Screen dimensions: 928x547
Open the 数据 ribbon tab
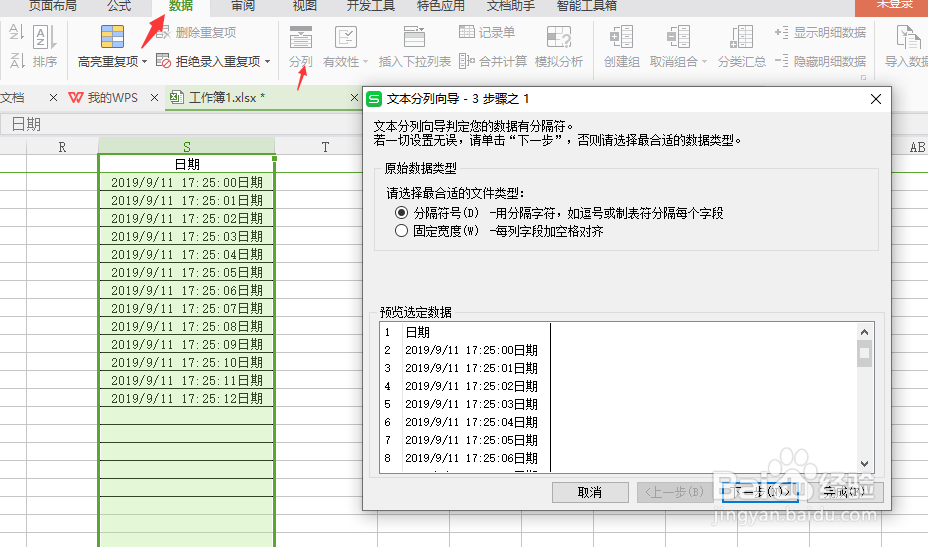tap(181, 6)
